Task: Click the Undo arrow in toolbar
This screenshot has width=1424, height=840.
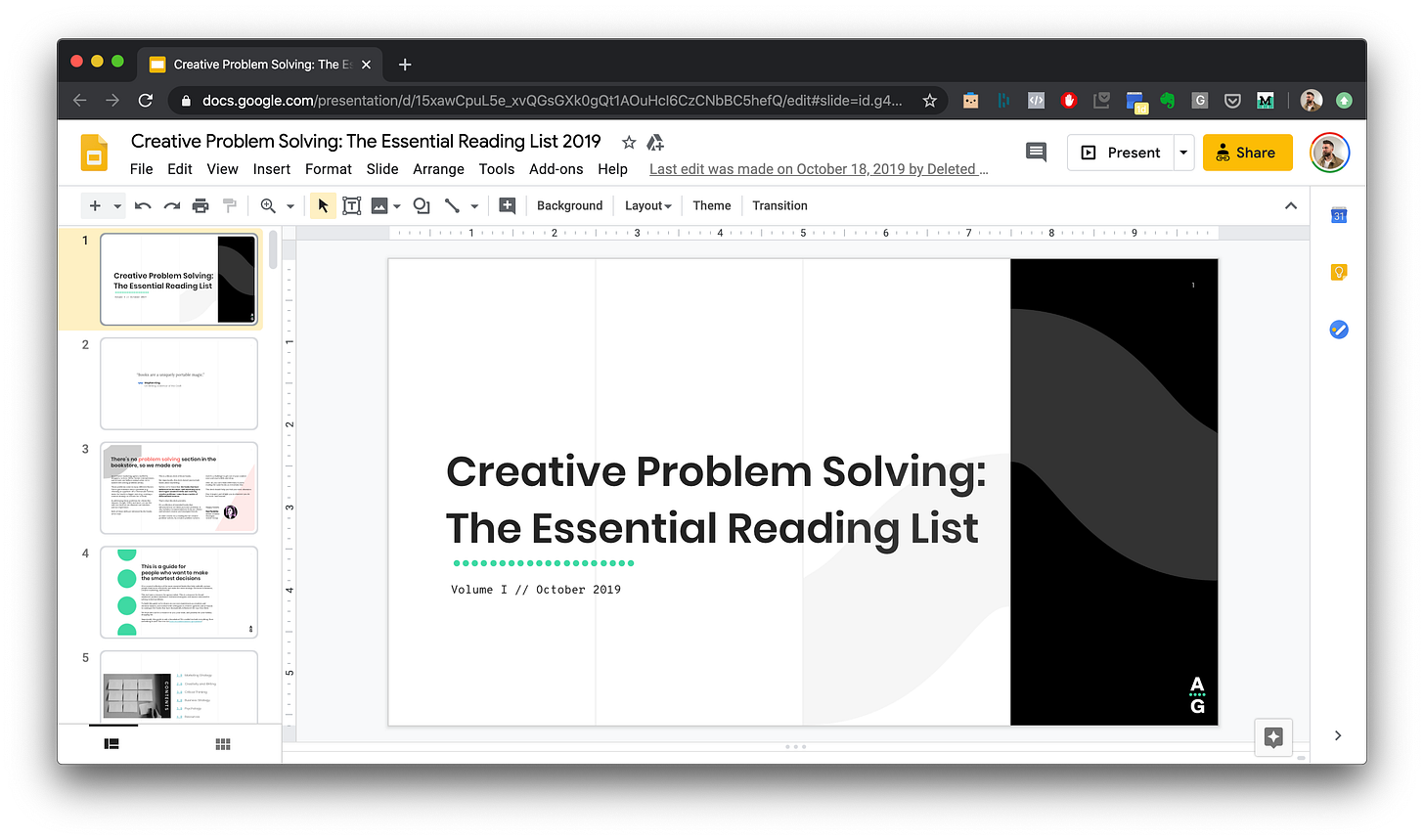Action: (x=143, y=205)
